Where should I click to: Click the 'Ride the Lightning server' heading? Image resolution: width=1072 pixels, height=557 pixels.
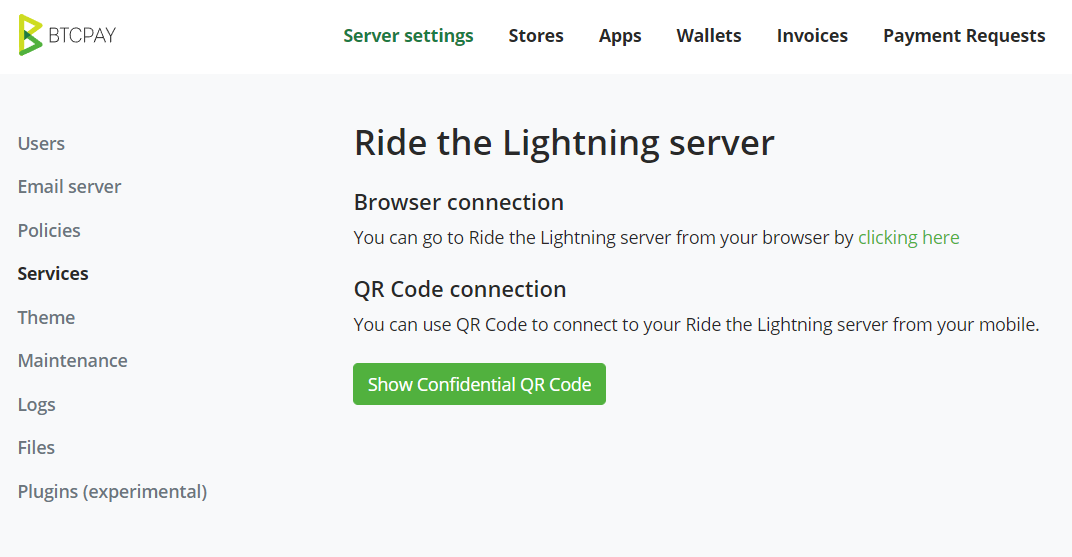[564, 144]
